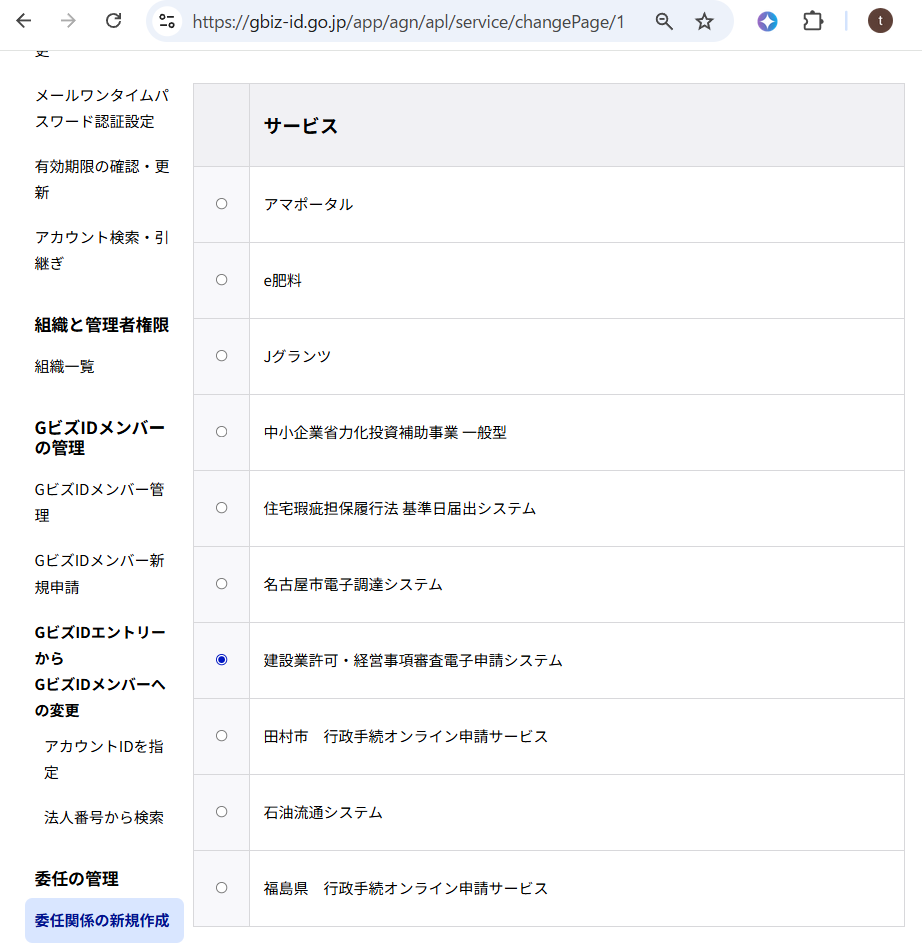
Task: Select 住宅瑕疵担保履行法 基準日届出システム radio button
Action: click(x=221, y=508)
